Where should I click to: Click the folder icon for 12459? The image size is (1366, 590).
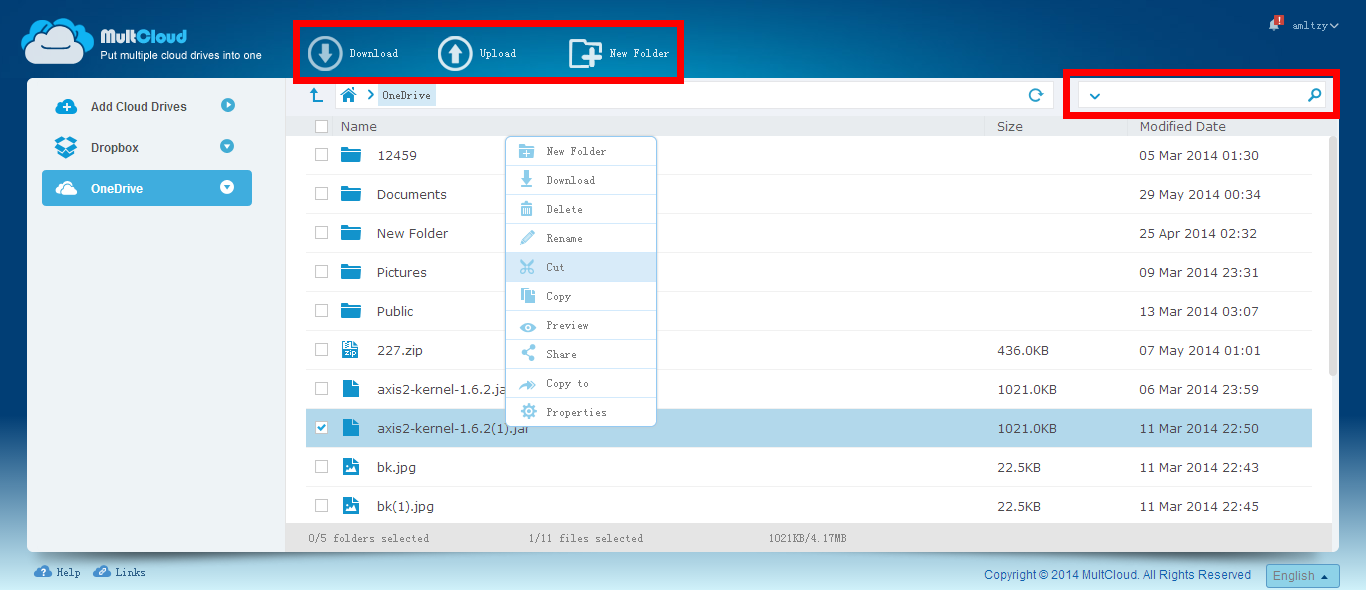(x=350, y=155)
